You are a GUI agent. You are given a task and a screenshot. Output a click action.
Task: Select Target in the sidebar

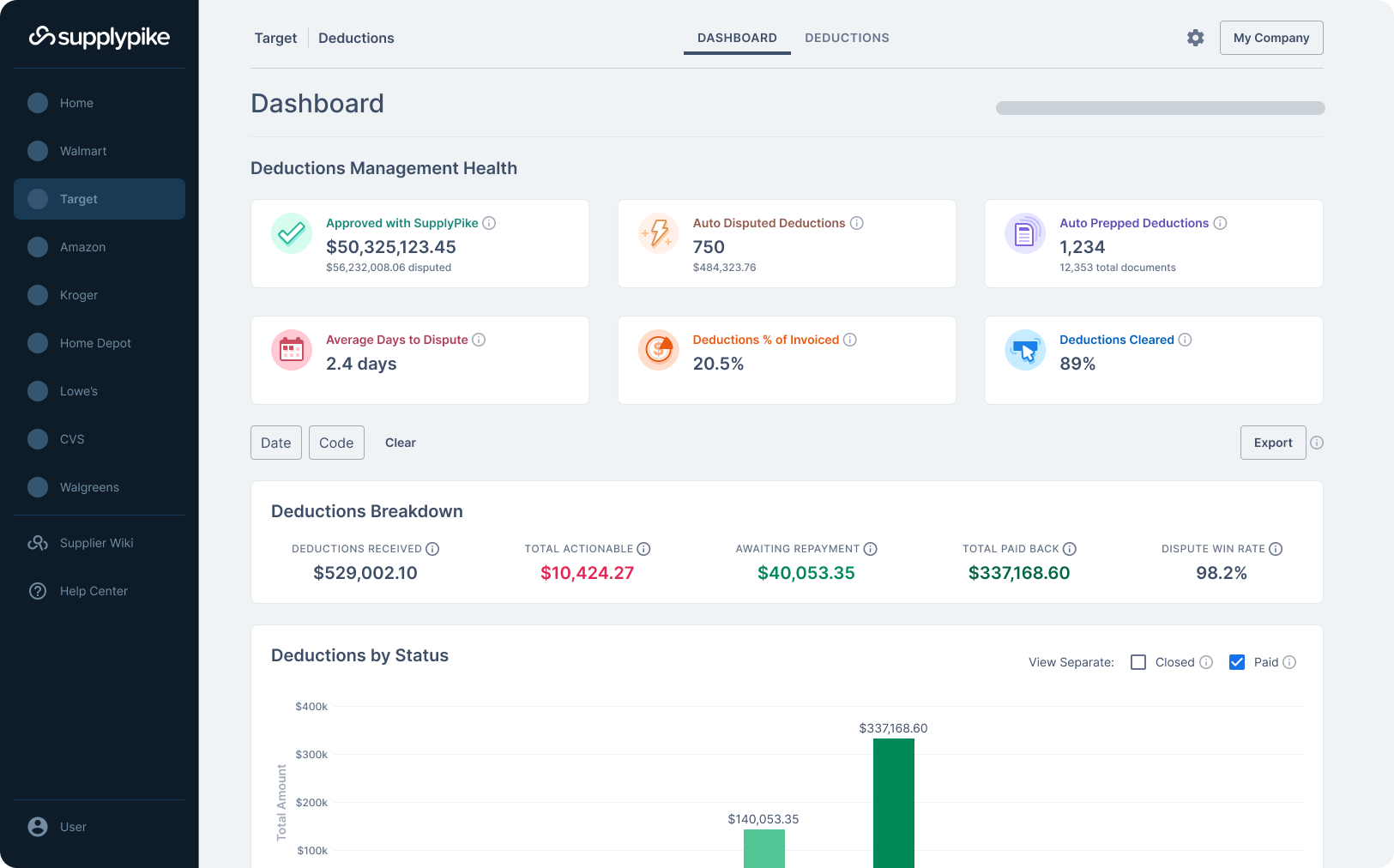(100, 199)
